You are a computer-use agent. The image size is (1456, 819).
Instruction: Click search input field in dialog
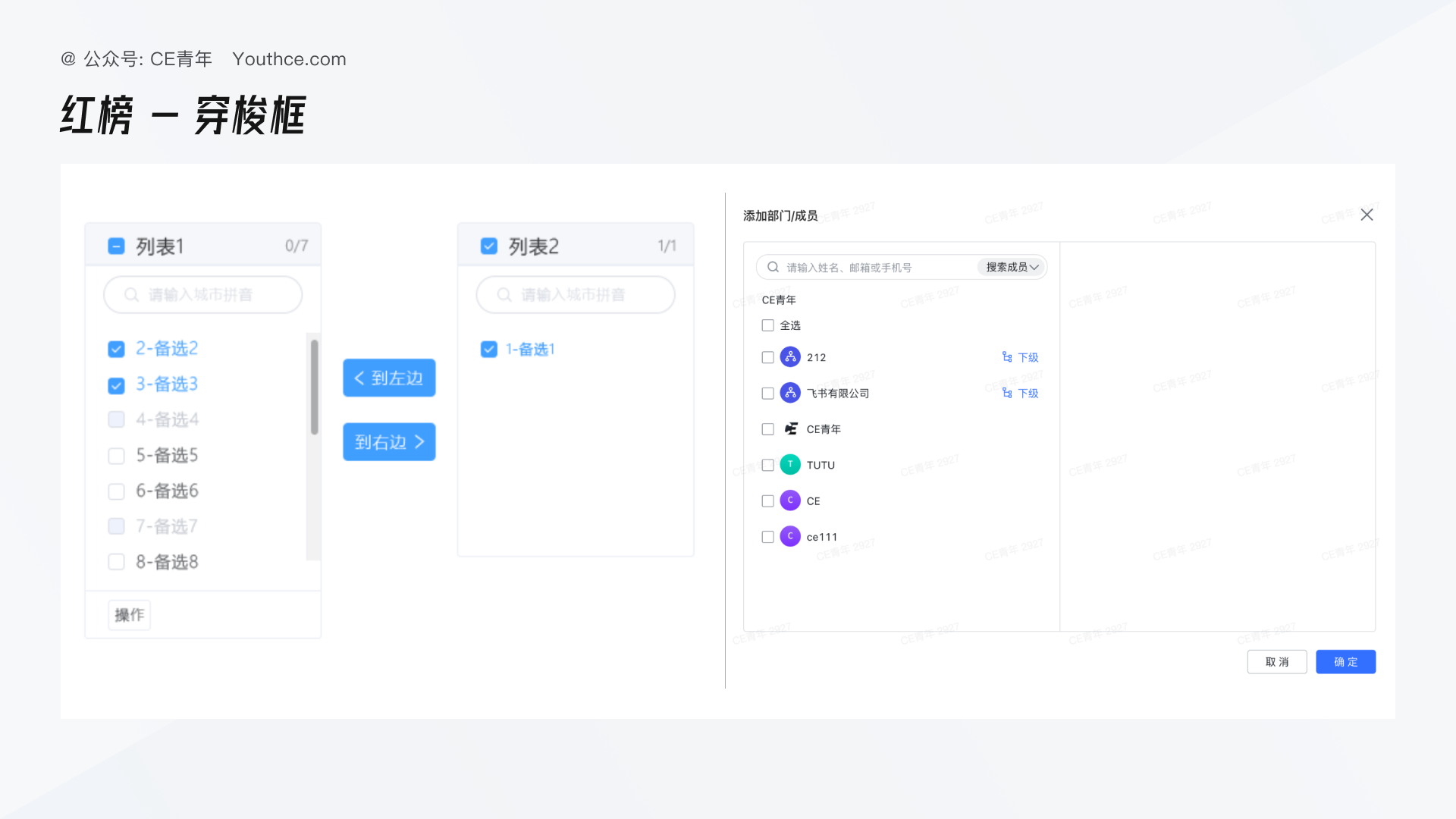click(878, 267)
